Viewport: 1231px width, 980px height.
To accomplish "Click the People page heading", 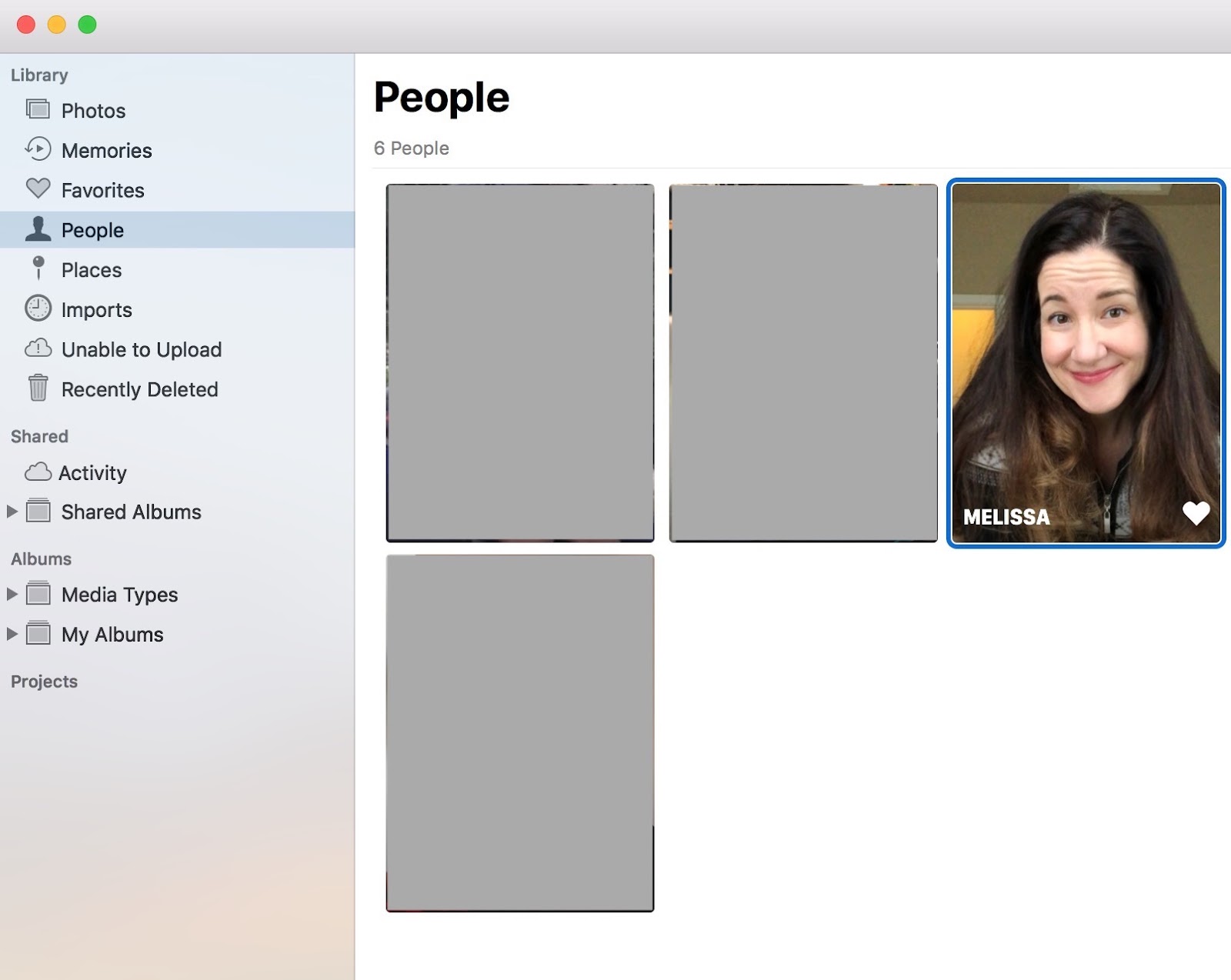I will pyautogui.click(x=442, y=98).
